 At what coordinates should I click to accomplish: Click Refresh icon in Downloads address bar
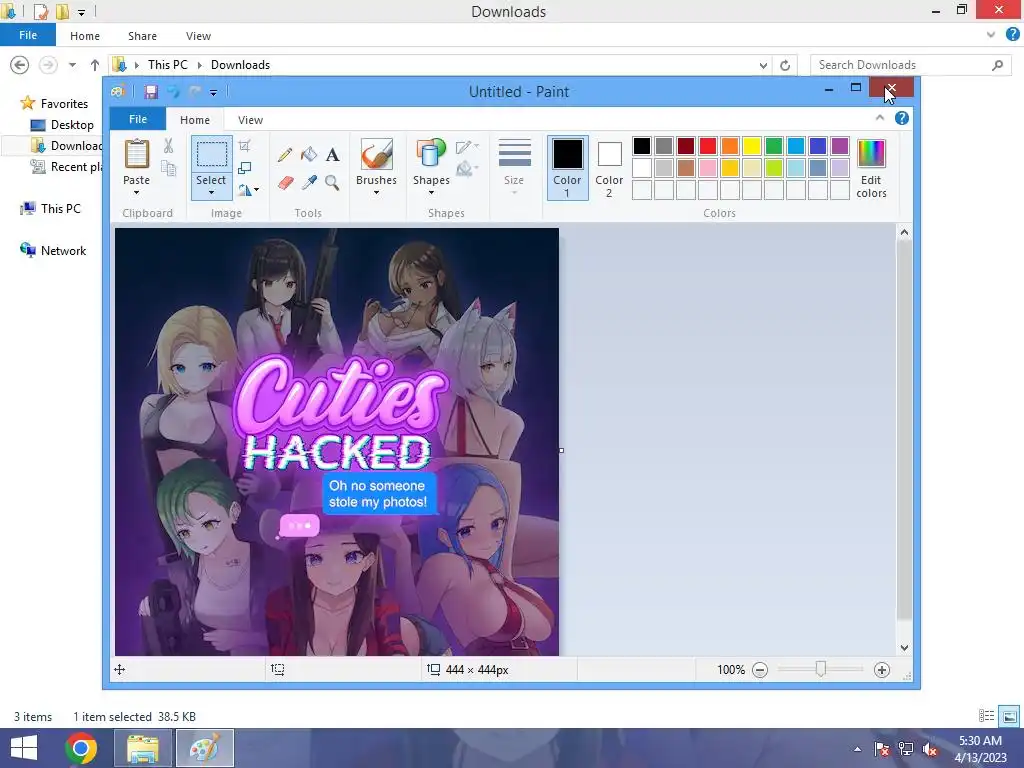pos(785,65)
